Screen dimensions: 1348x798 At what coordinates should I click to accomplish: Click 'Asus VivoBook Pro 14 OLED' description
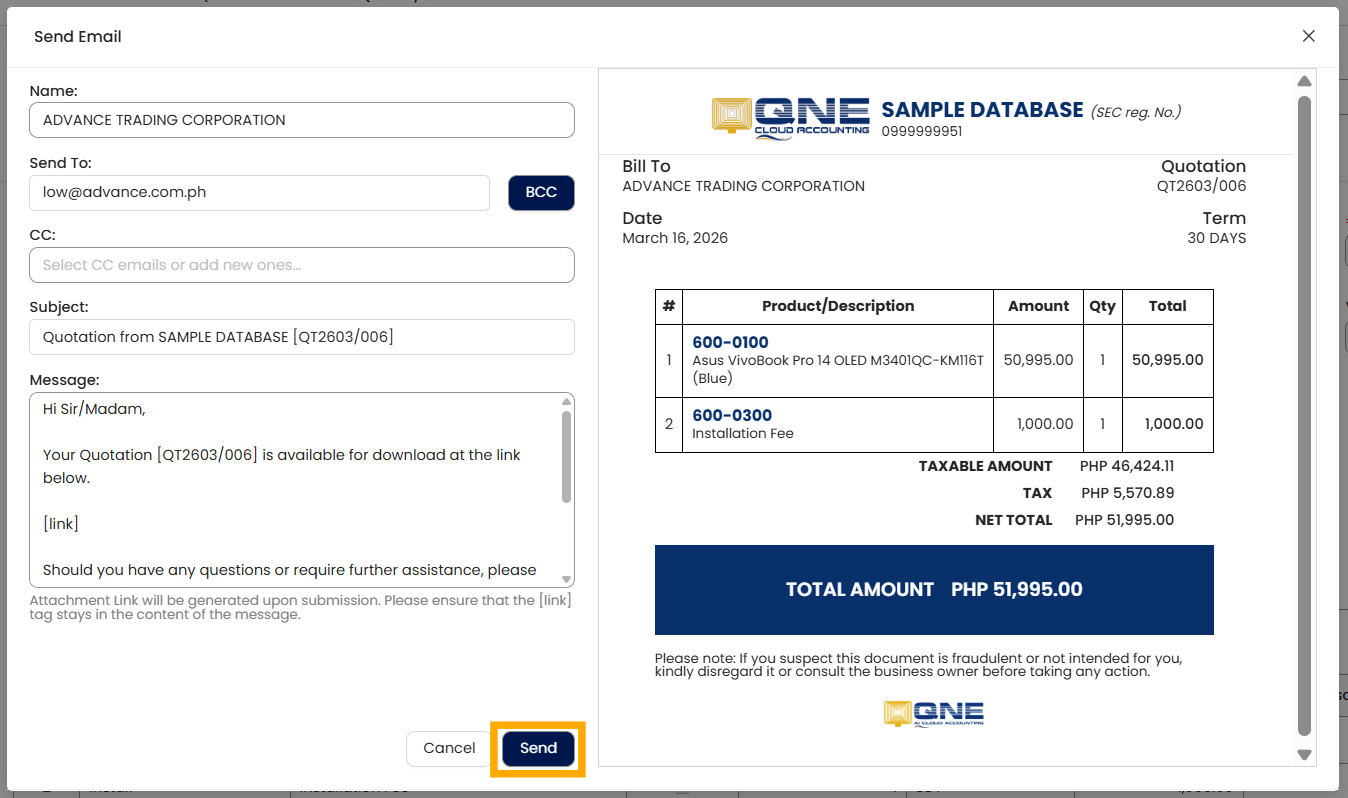838,369
